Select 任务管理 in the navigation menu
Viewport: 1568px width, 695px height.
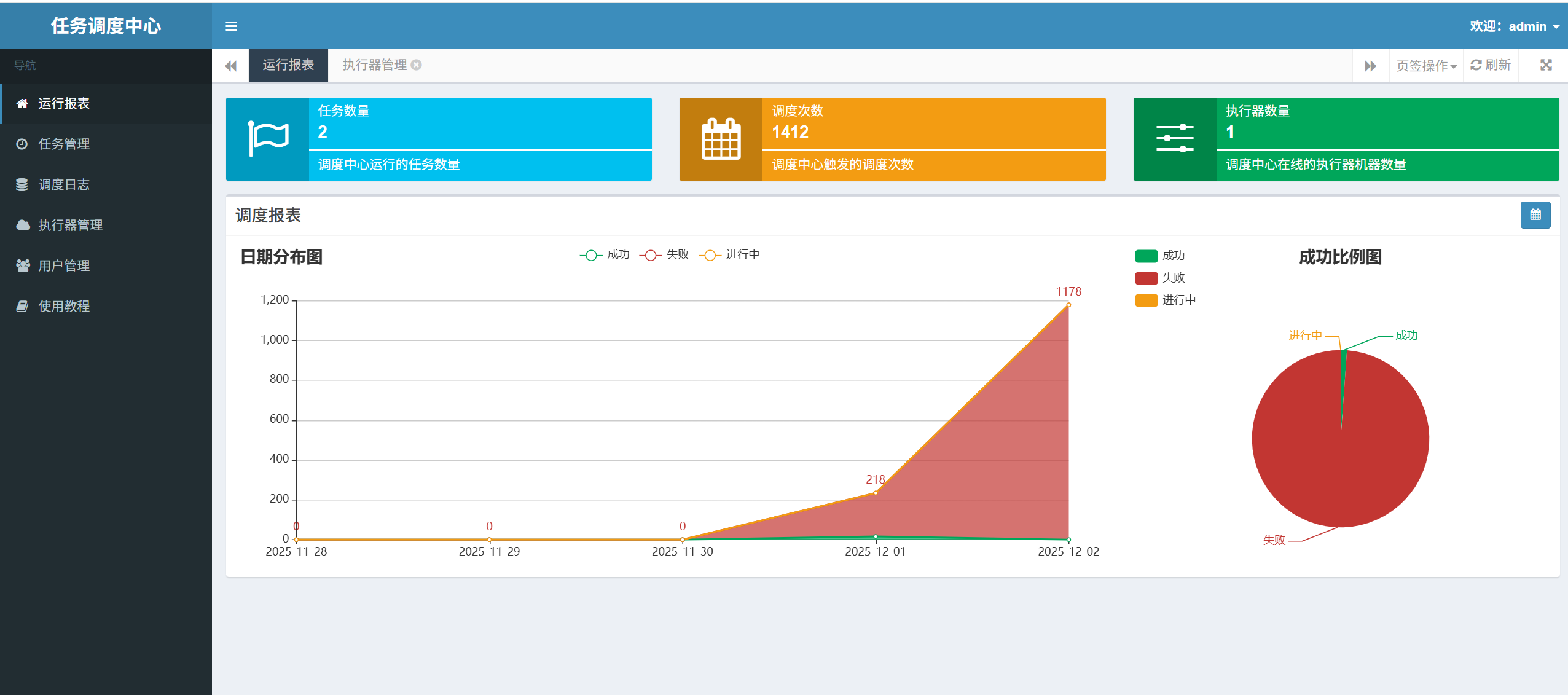click(64, 144)
